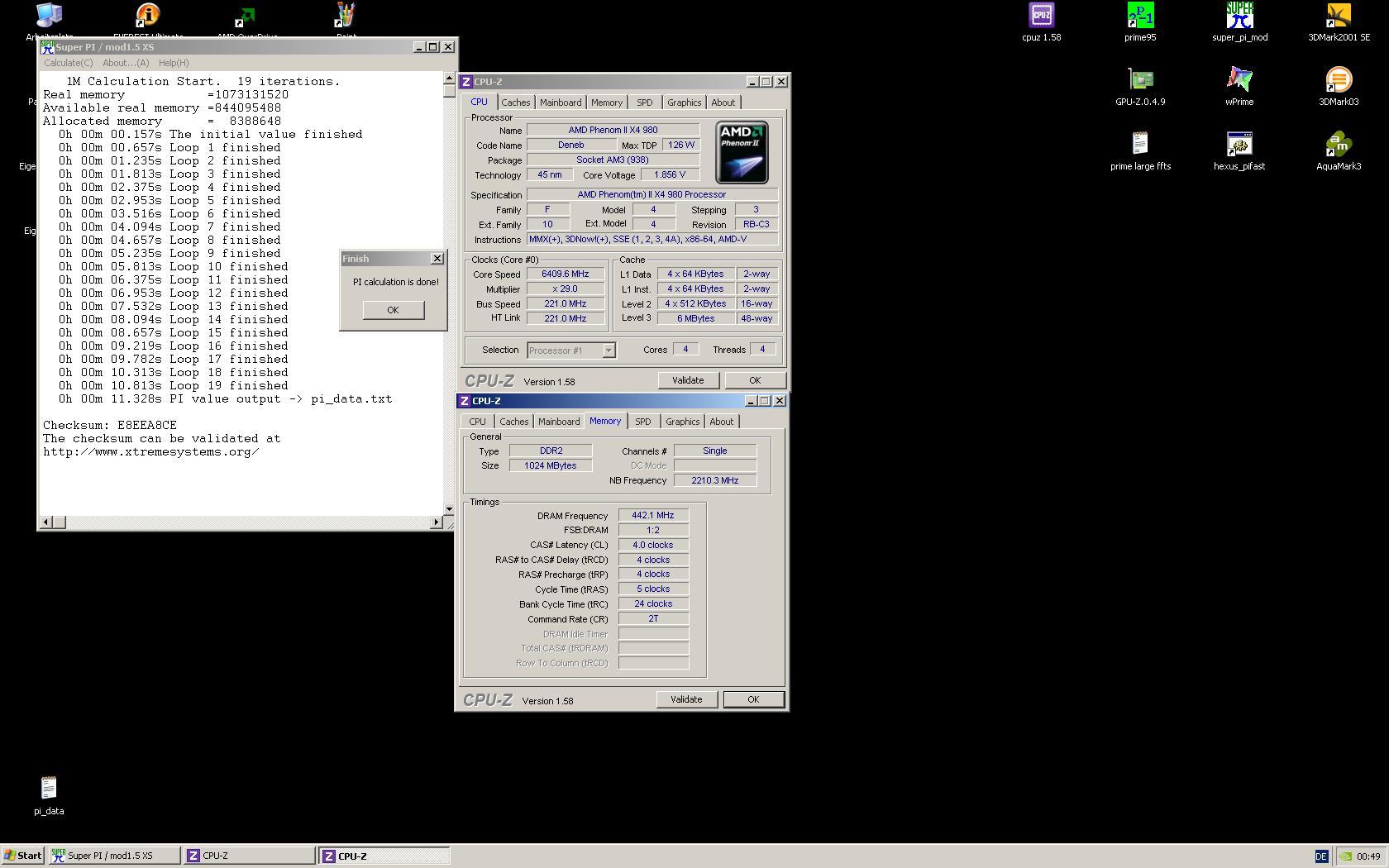Image resolution: width=1389 pixels, height=868 pixels.
Task: Click Validate in bottom CPU-Z window
Action: [686, 699]
